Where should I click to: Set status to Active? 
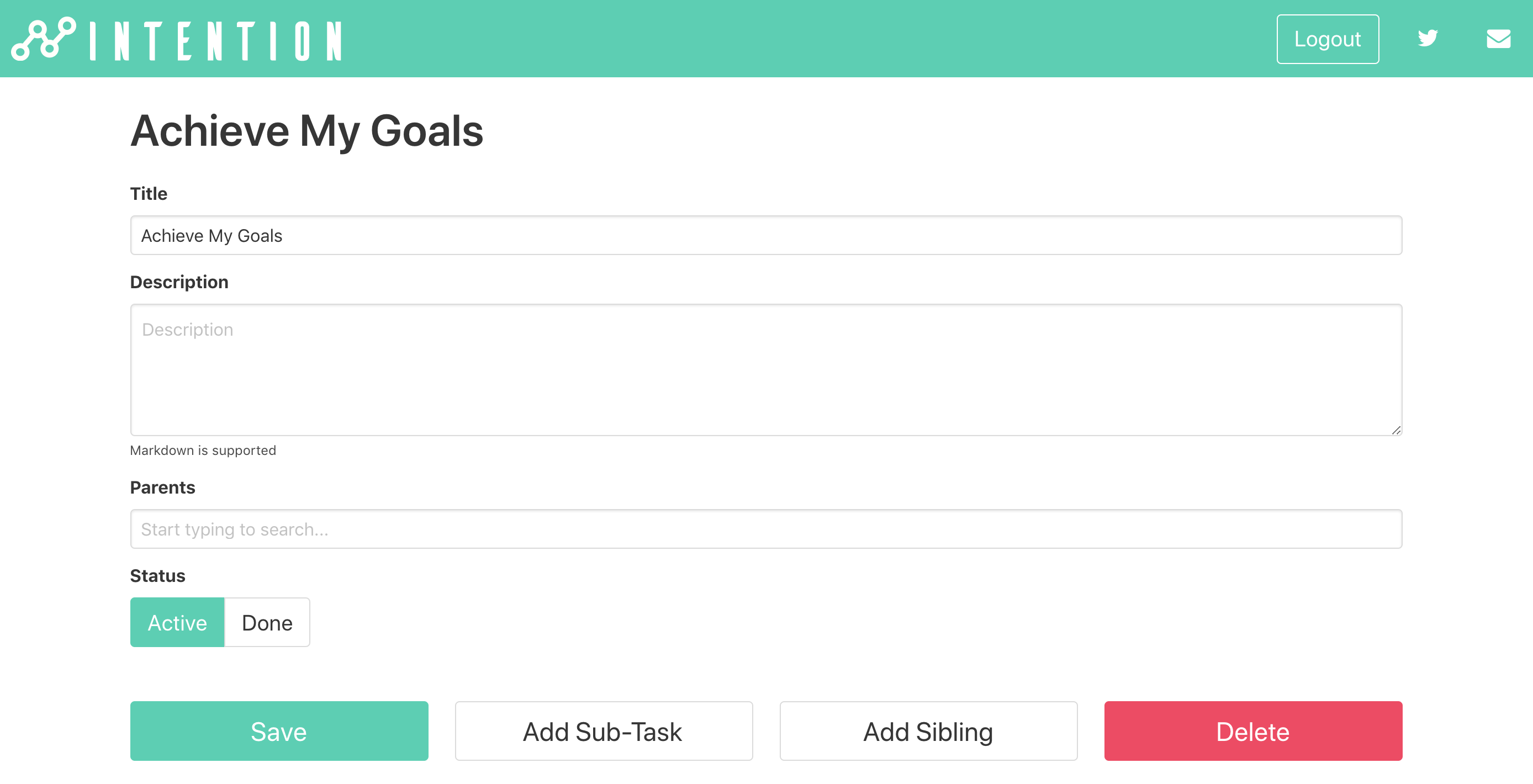177,622
